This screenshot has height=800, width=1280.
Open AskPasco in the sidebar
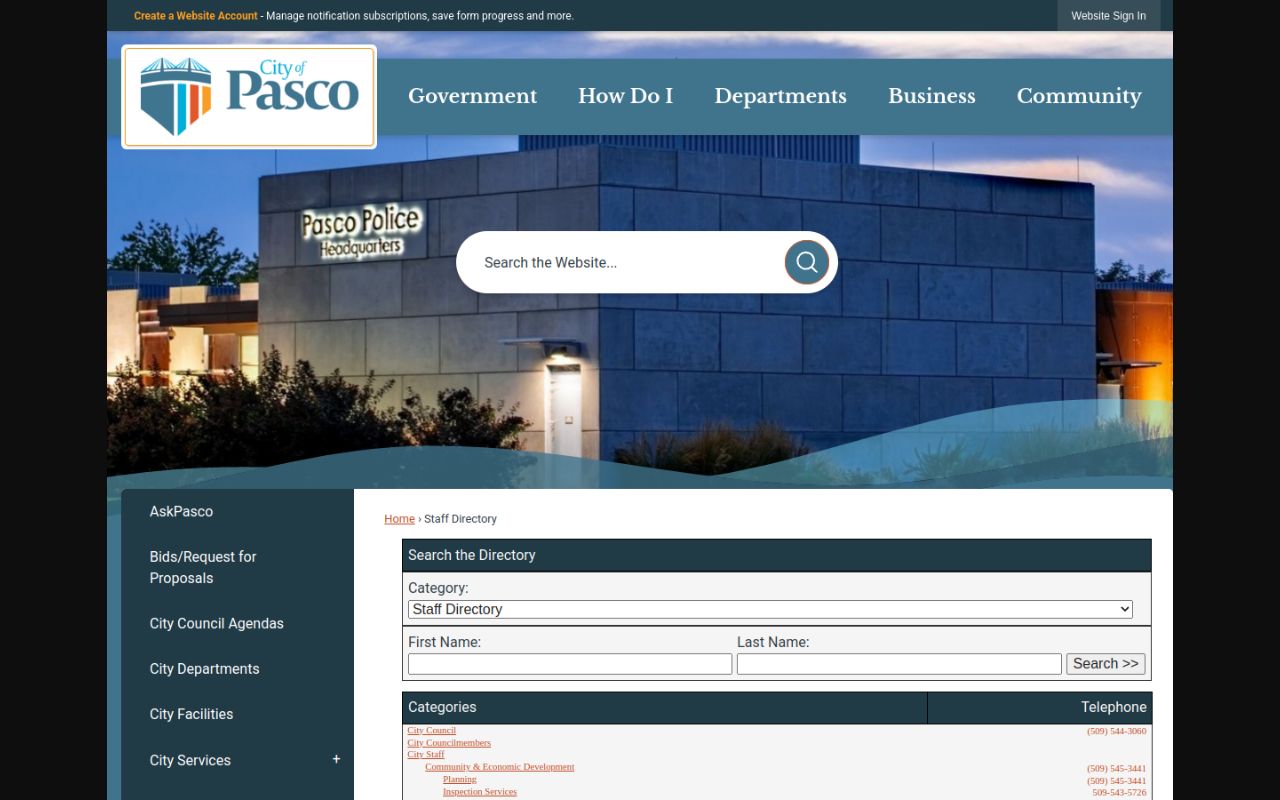[181, 511]
